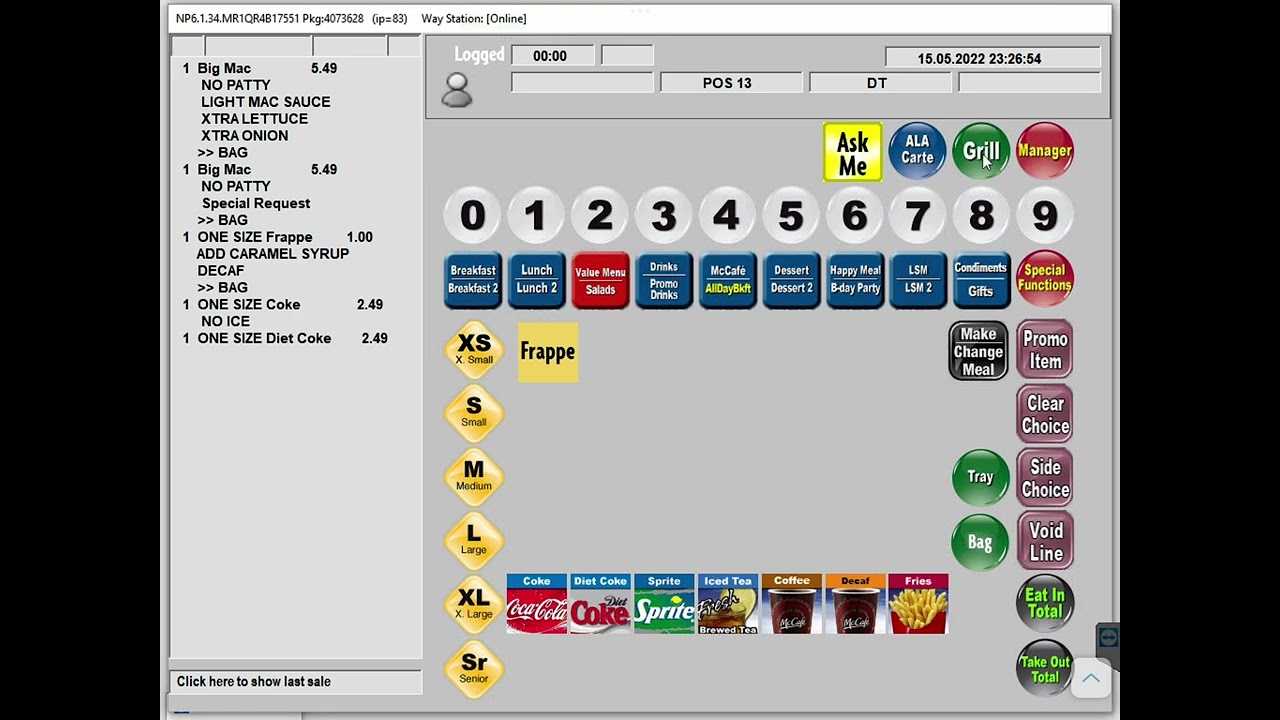Image resolution: width=1280 pixels, height=720 pixels.
Task: Add a Sprite from quick items
Action: point(664,604)
